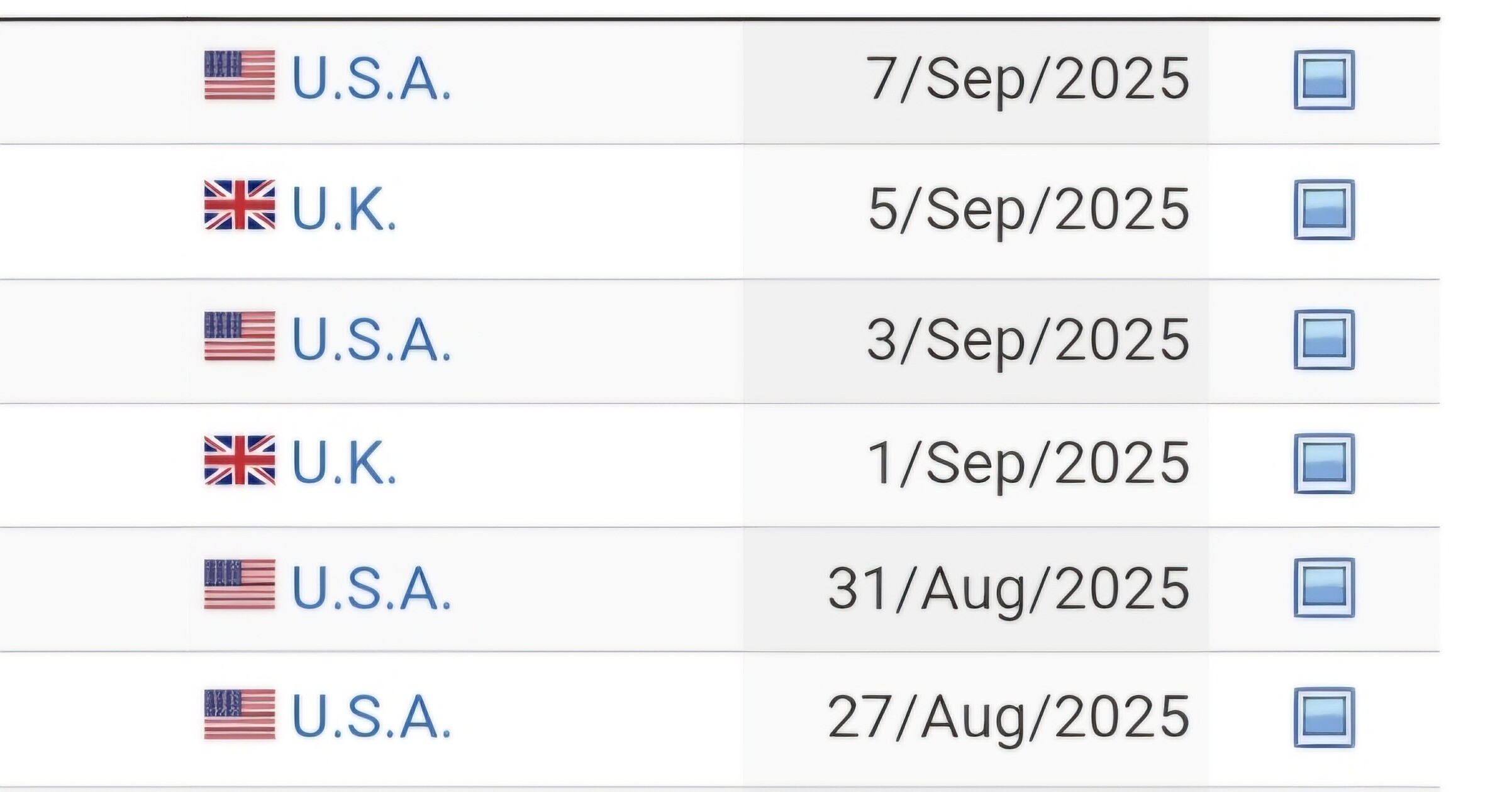Image resolution: width=1512 pixels, height=792 pixels.
Task: Open the window icon for 7/Sep/2025
Action: 1324,80
